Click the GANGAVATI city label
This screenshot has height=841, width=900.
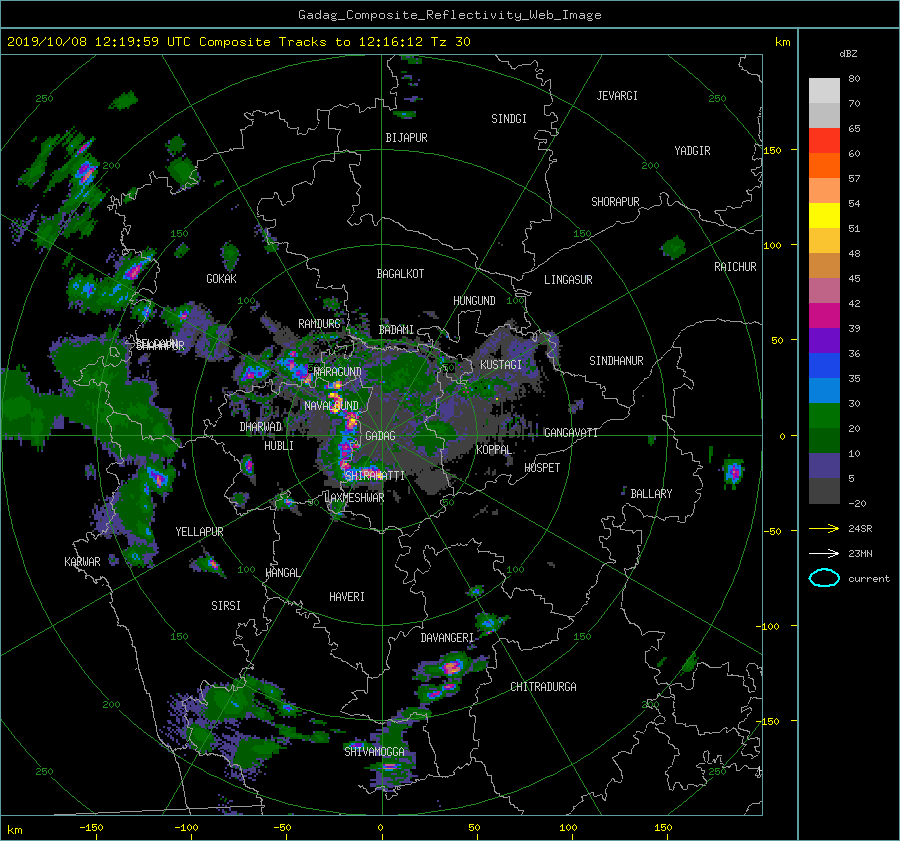(x=571, y=433)
